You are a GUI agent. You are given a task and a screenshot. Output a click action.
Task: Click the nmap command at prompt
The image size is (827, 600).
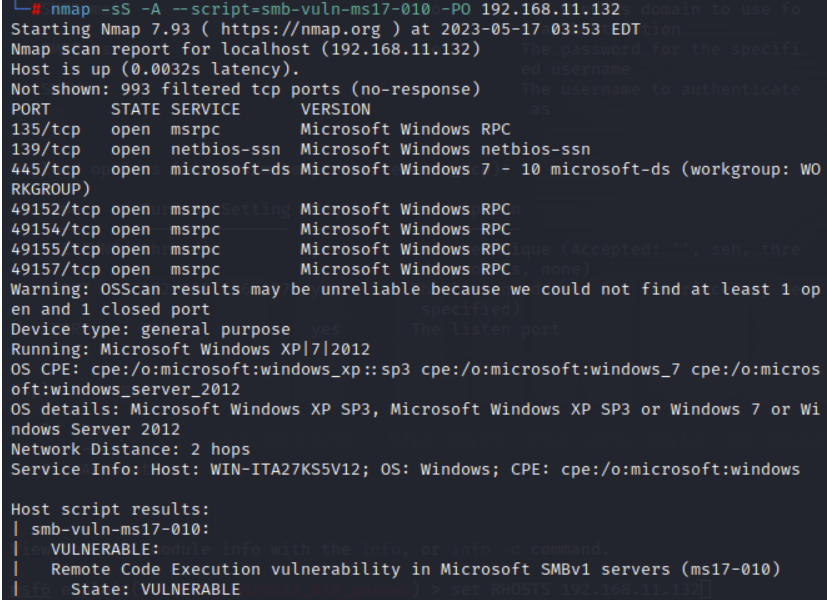(335, 9)
